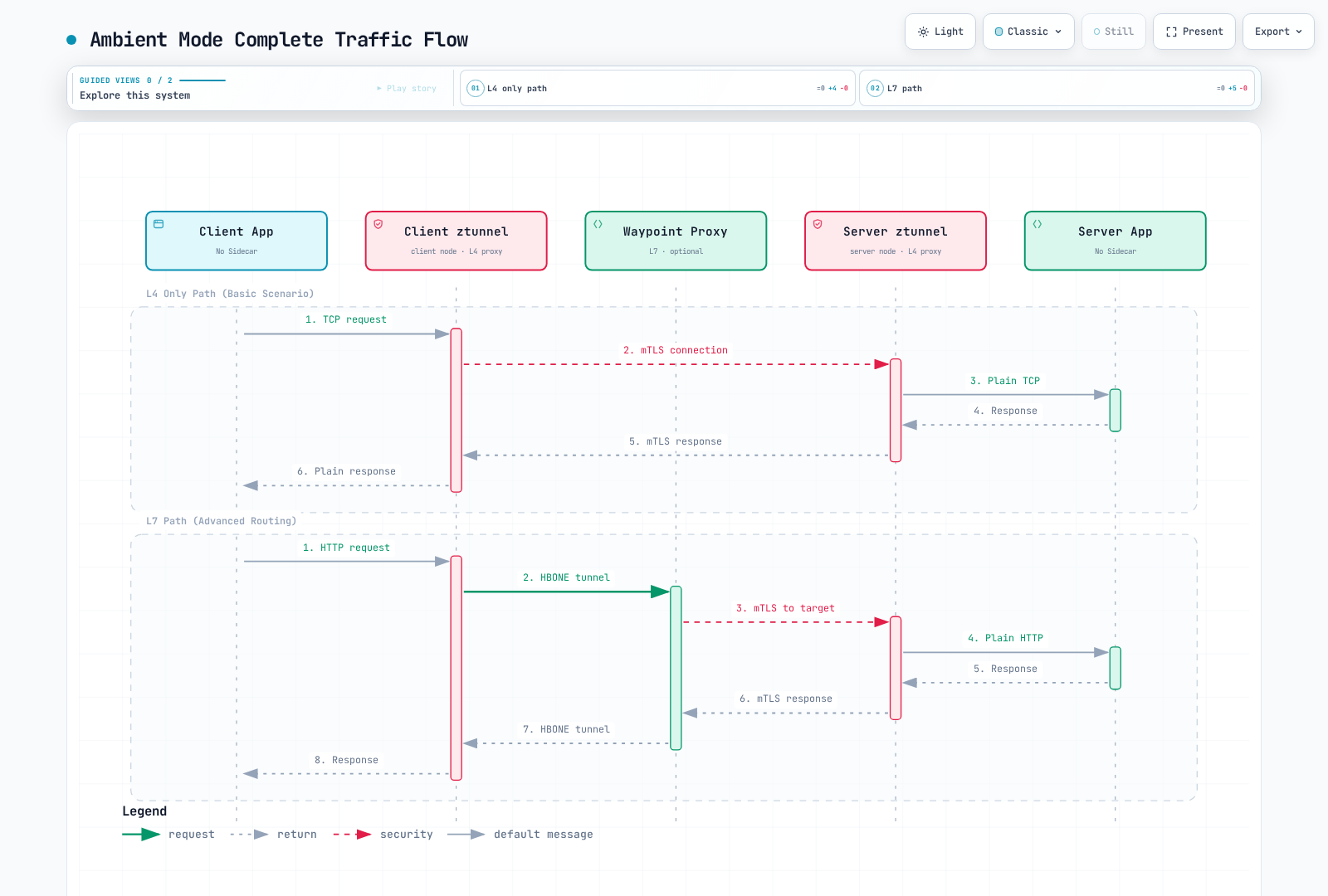Open the Export dropdown menu
This screenshot has height=896, width=1328.
pos(1278,32)
